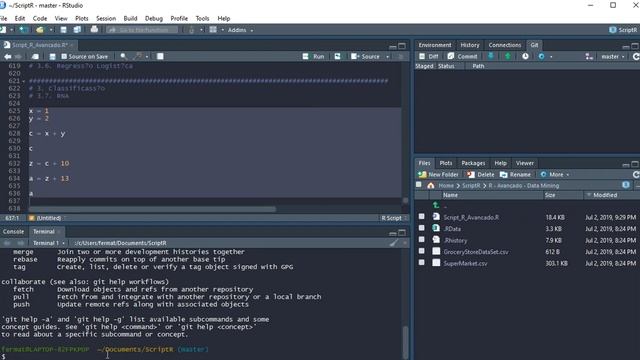The width and height of the screenshot is (640, 360).
Task: Open the (Untitled) section navigator dropdown
Action: click(48, 218)
